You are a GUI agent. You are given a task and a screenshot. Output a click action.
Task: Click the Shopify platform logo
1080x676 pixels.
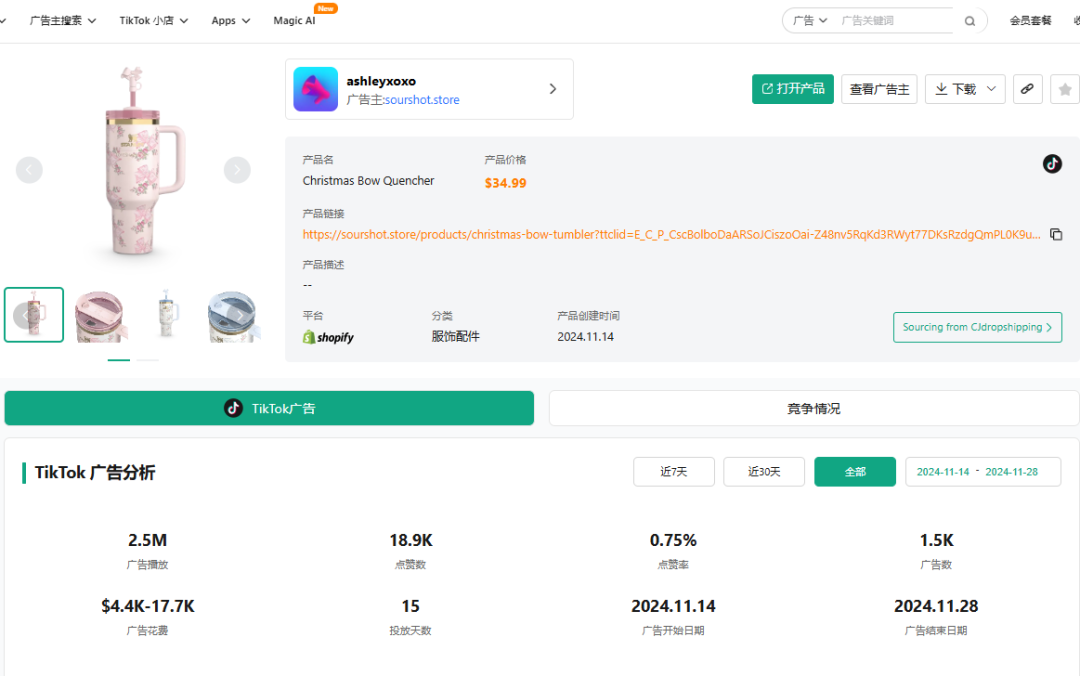[x=328, y=337]
